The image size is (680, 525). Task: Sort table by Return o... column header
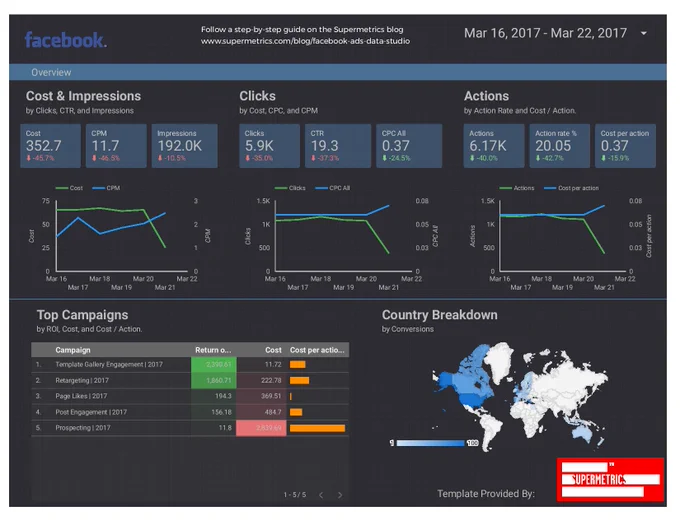click(213, 350)
